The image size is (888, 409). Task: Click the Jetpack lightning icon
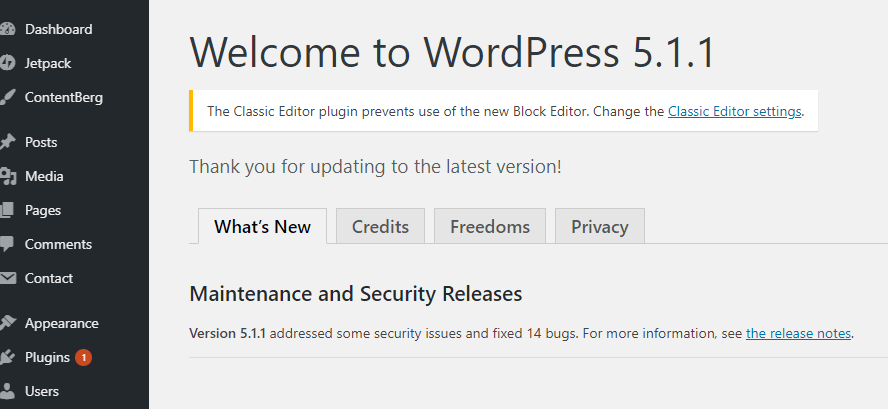coord(6,63)
